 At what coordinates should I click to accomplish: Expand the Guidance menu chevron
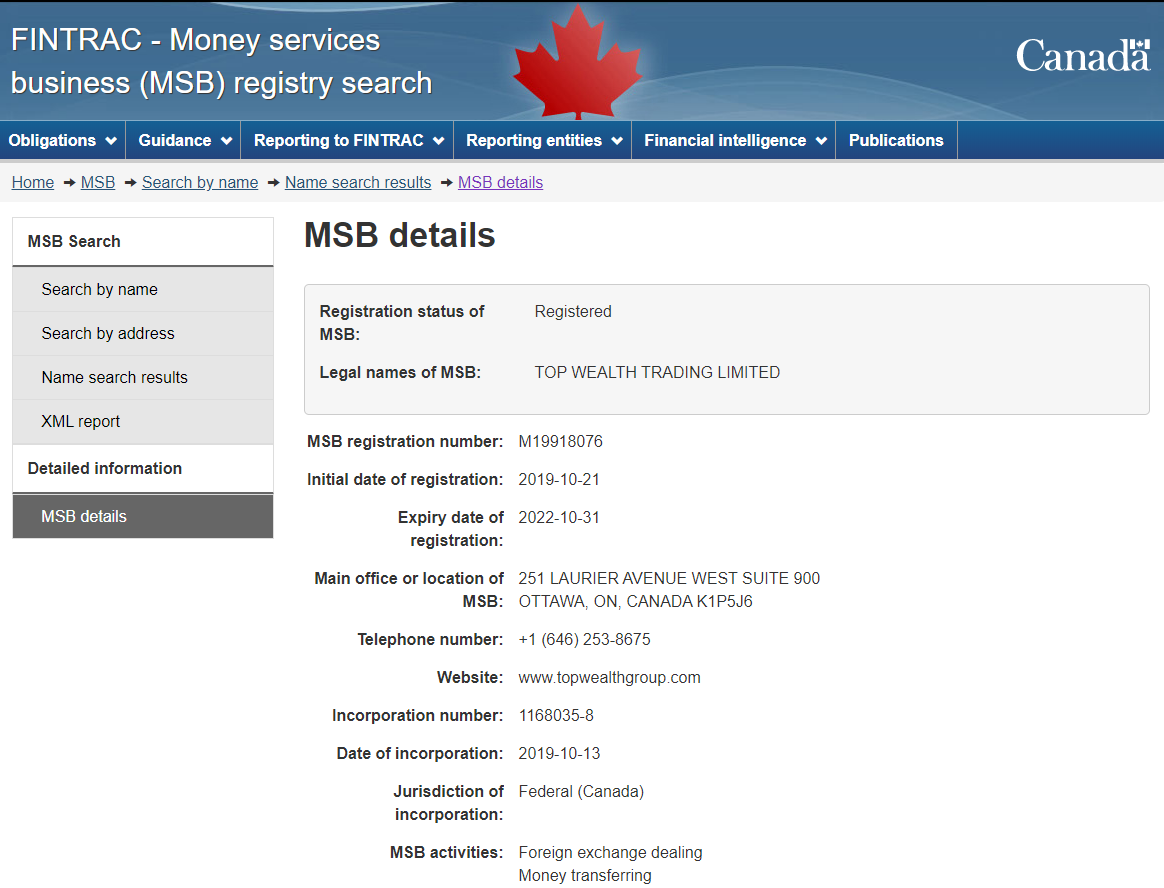[x=226, y=140]
